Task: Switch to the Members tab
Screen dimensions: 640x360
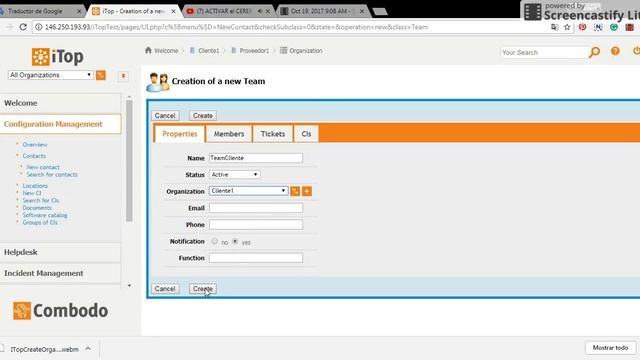Action: [x=229, y=134]
